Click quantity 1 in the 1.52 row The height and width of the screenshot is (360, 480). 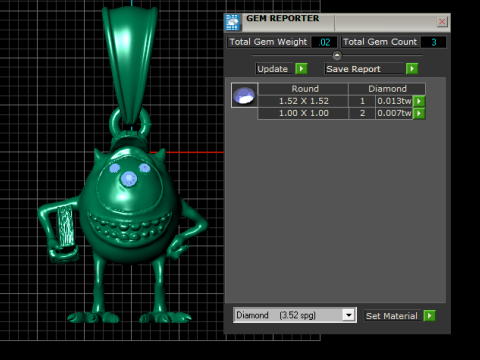362,101
